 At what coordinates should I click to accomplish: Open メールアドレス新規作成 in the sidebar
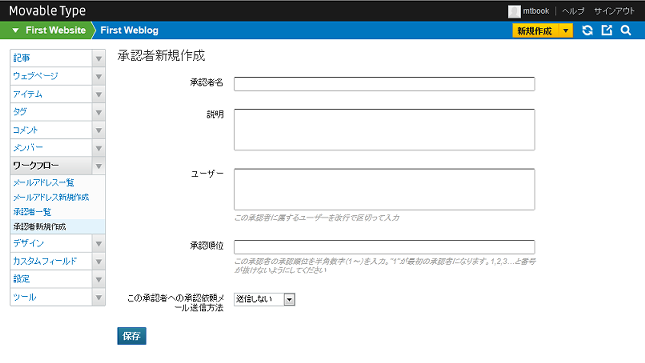pyautogui.click(x=51, y=198)
